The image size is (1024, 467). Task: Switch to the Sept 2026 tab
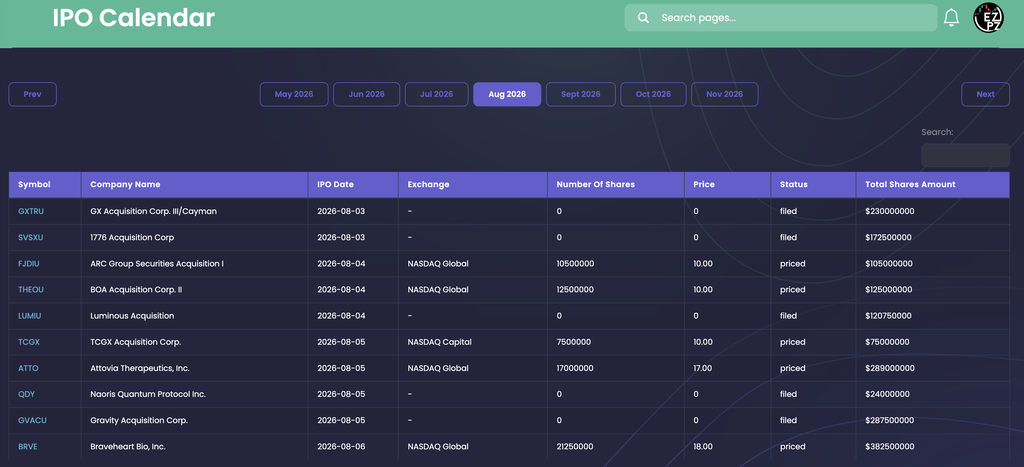(581, 94)
